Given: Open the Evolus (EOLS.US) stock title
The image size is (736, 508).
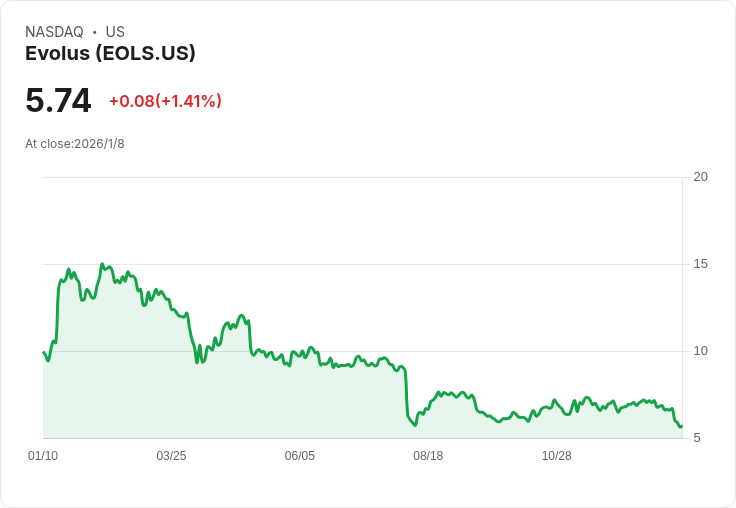Looking at the screenshot, I should [110, 54].
